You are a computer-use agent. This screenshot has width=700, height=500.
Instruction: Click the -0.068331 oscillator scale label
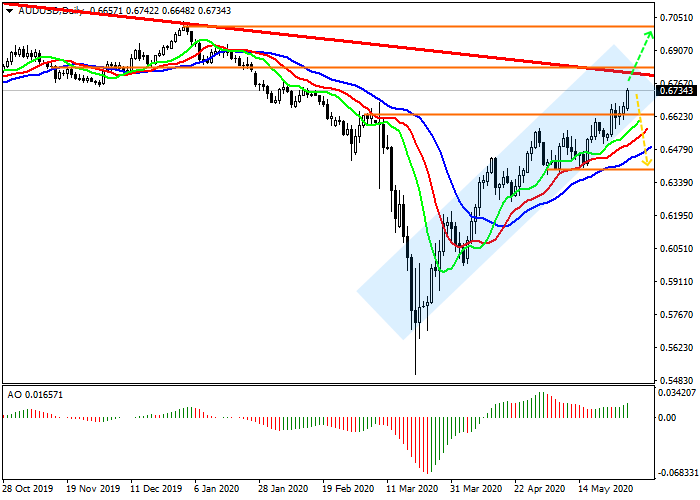click(x=678, y=471)
